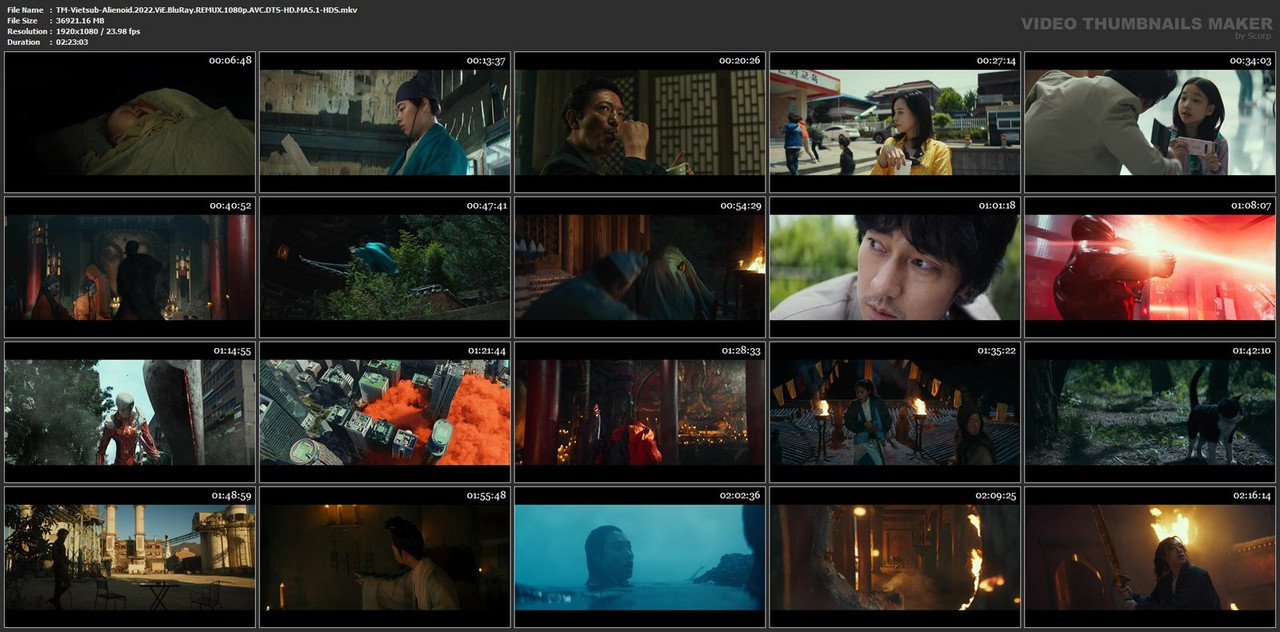Image resolution: width=1280 pixels, height=632 pixels.
Task: Select the thumbnail timestamped 00:13:37
Action: [x=385, y=122]
